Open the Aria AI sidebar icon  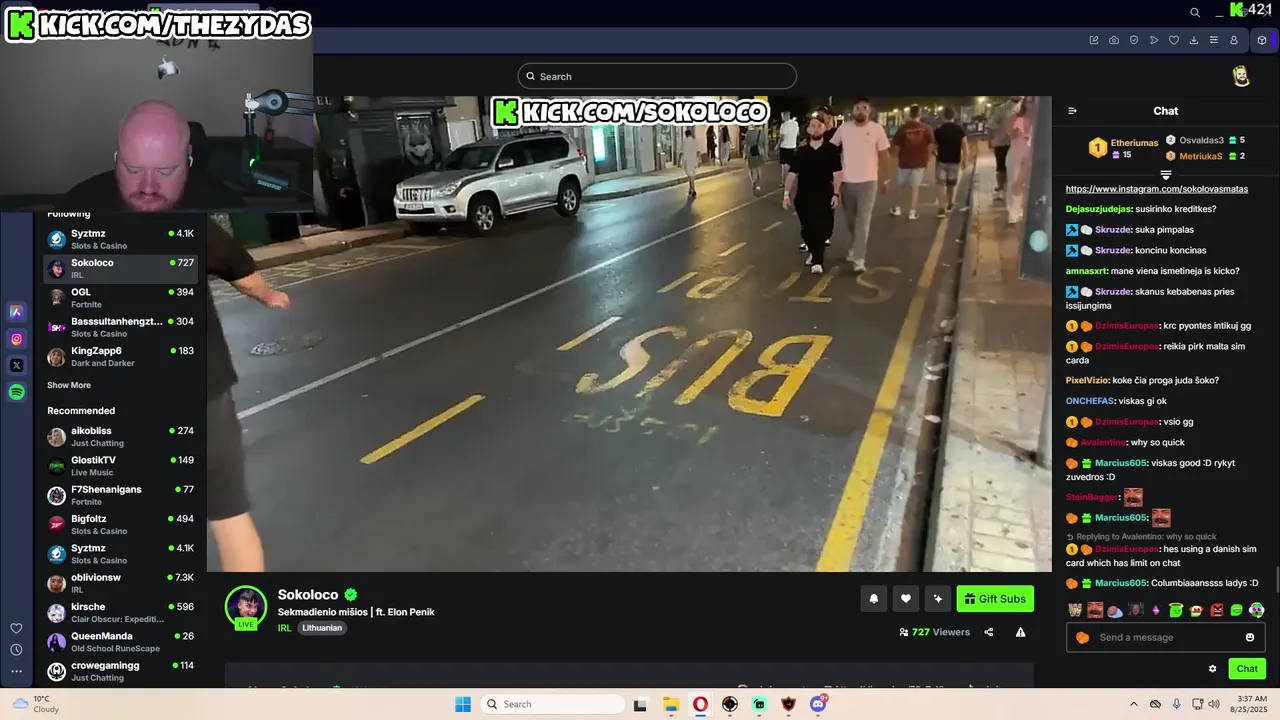16,312
